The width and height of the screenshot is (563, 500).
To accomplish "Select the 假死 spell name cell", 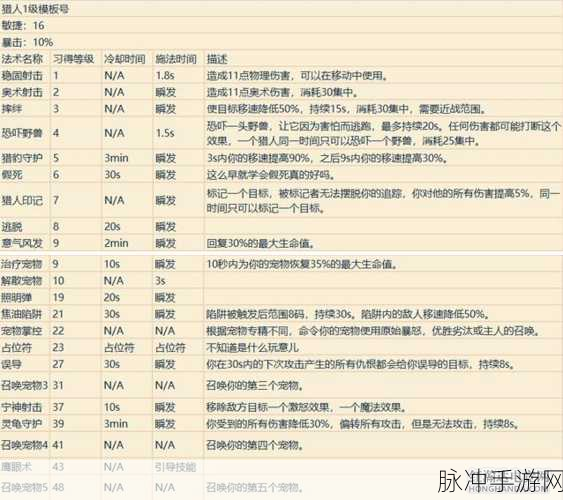I will coord(12,175).
